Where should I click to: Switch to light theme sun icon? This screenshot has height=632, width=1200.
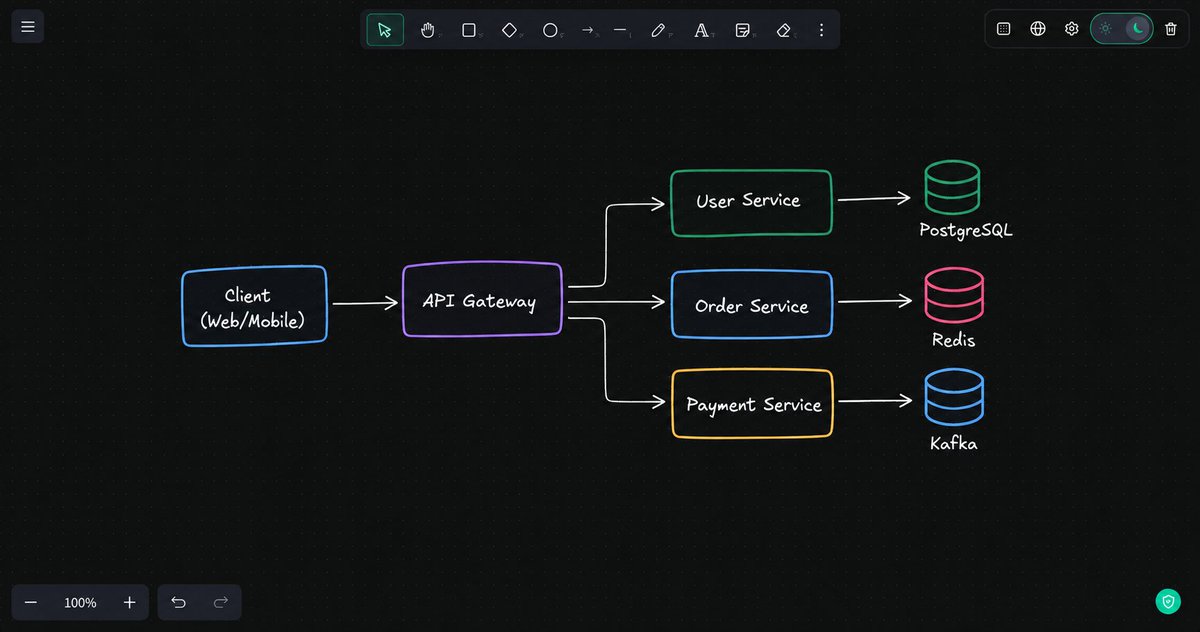[x=1105, y=28]
